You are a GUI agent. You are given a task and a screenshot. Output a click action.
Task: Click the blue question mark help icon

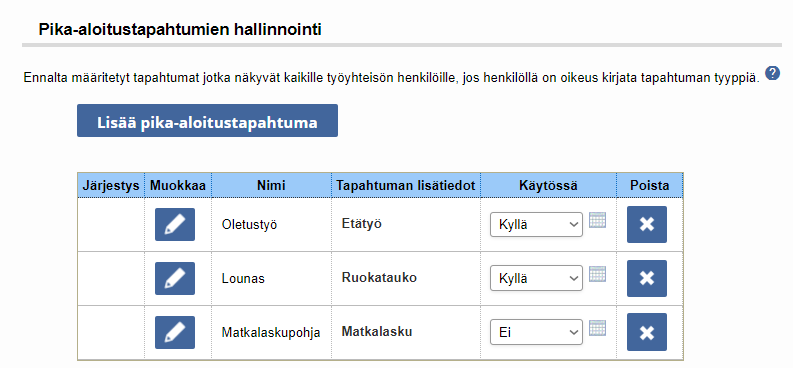(772, 73)
